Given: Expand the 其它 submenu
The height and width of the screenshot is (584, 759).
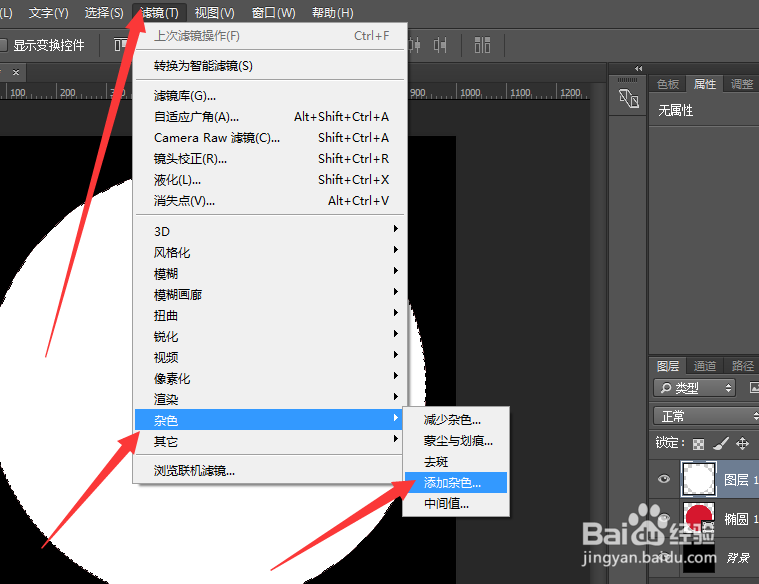Looking at the screenshot, I should tap(270, 441).
